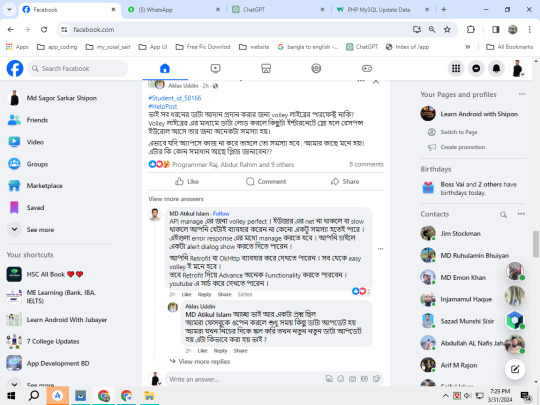Share the Aklas Uddin post
This screenshot has width=540, height=405.
[x=345, y=181]
